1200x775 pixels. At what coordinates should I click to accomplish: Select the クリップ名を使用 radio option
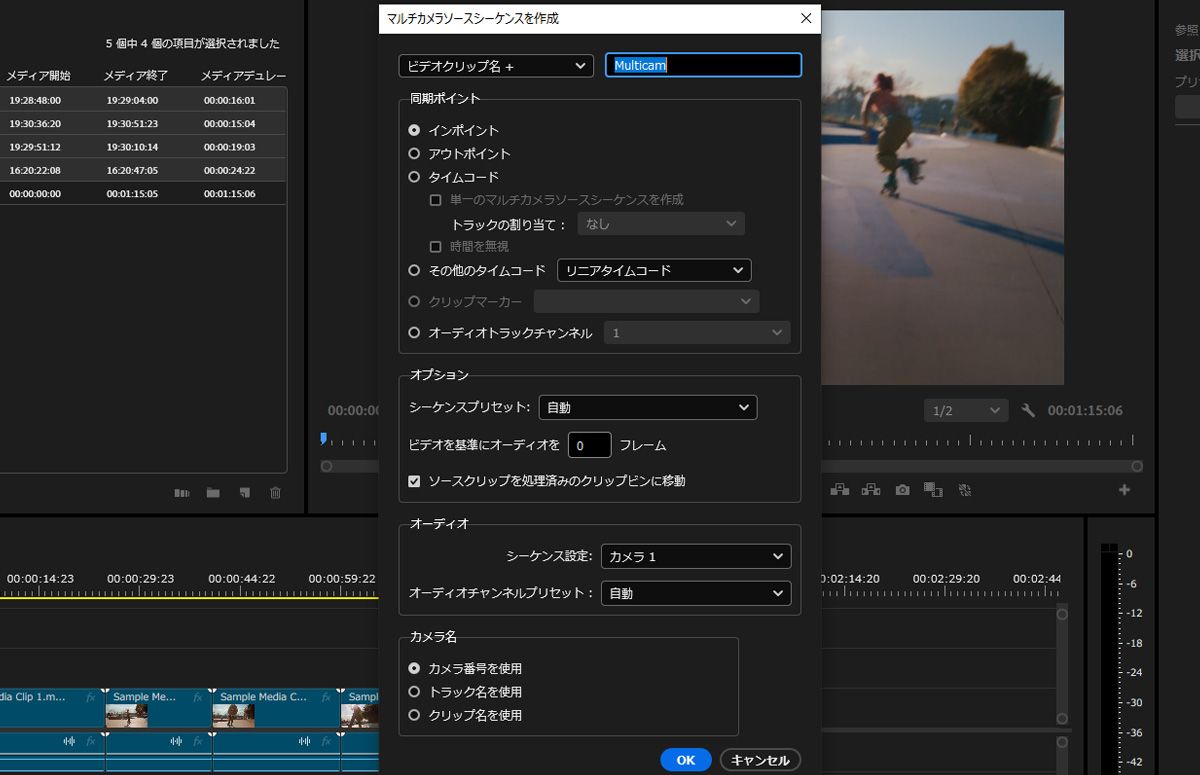414,715
